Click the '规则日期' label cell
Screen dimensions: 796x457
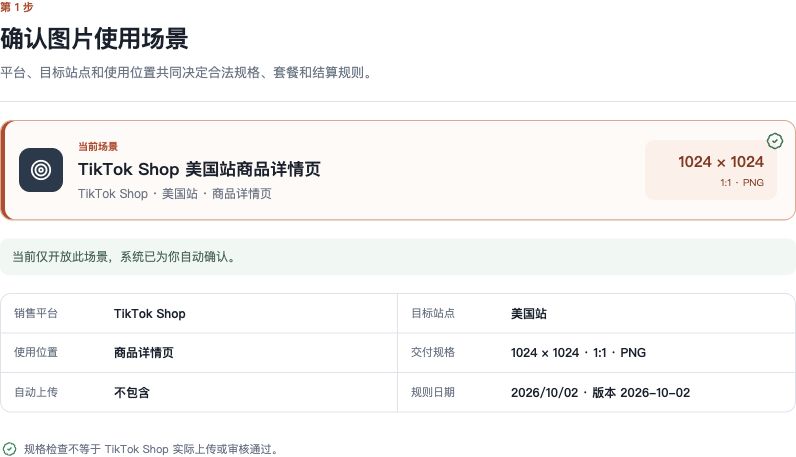[433, 392]
